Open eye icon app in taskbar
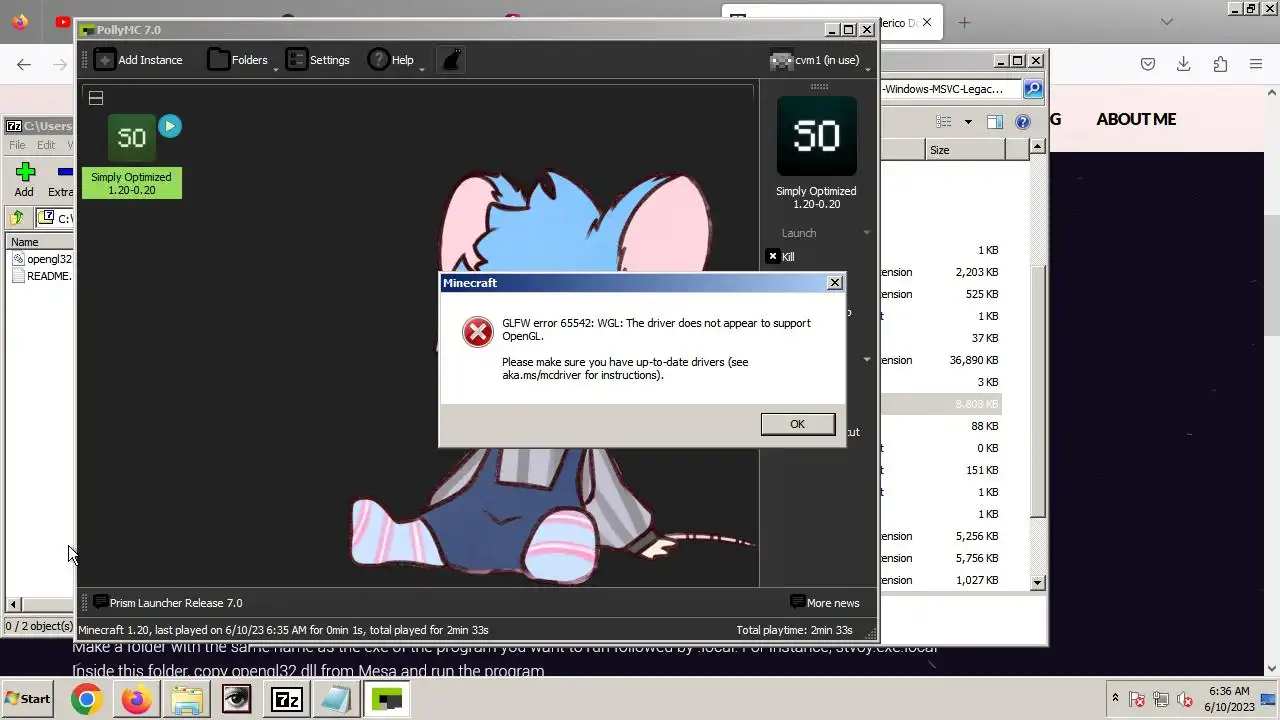This screenshot has width=1280, height=720. click(236, 699)
